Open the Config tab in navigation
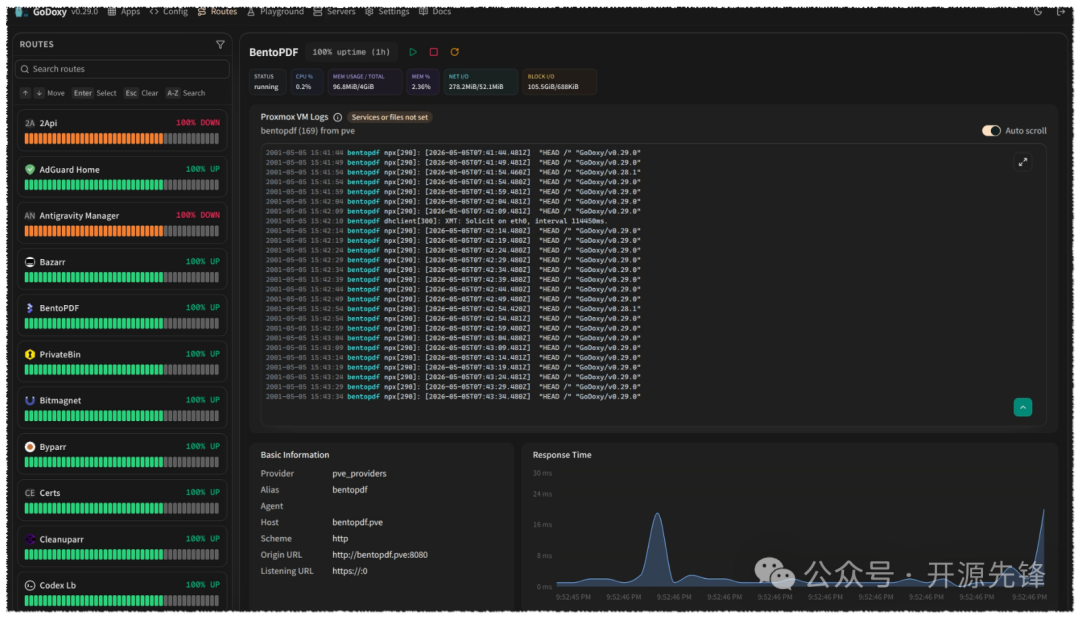 [169, 11]
